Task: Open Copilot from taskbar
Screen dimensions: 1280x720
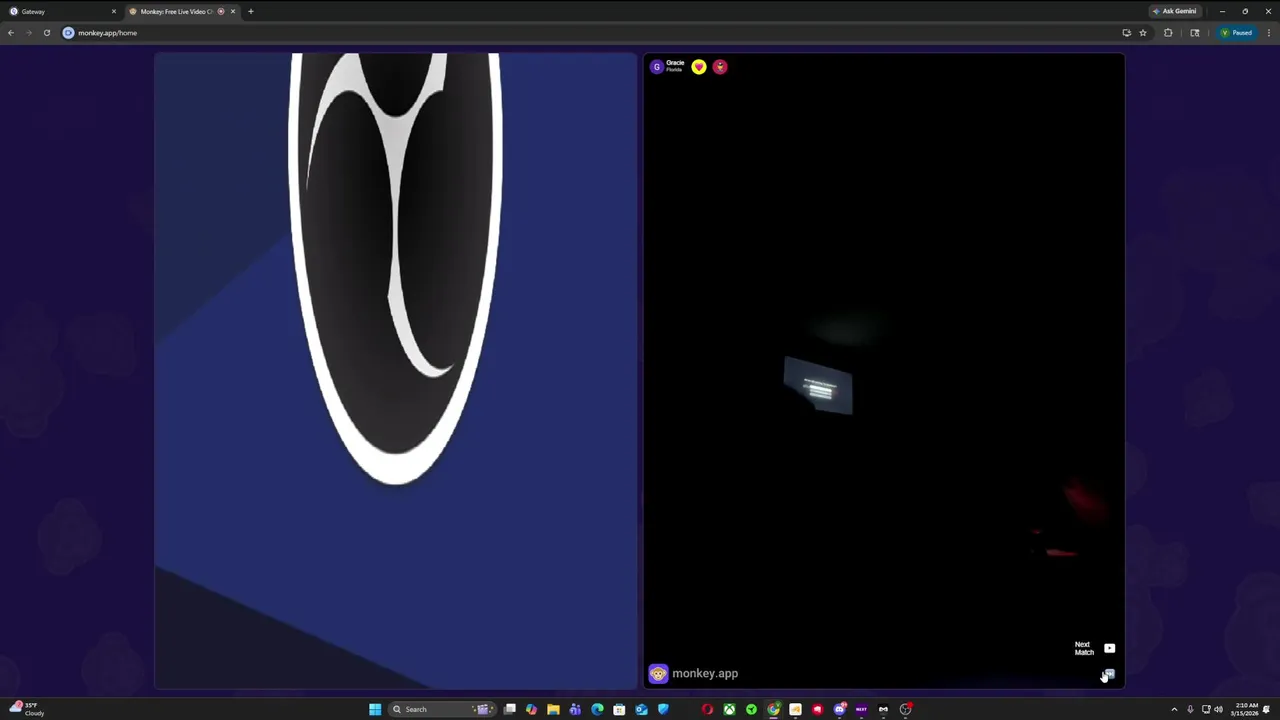Action: pyautogui.click(x=531, y=709)
